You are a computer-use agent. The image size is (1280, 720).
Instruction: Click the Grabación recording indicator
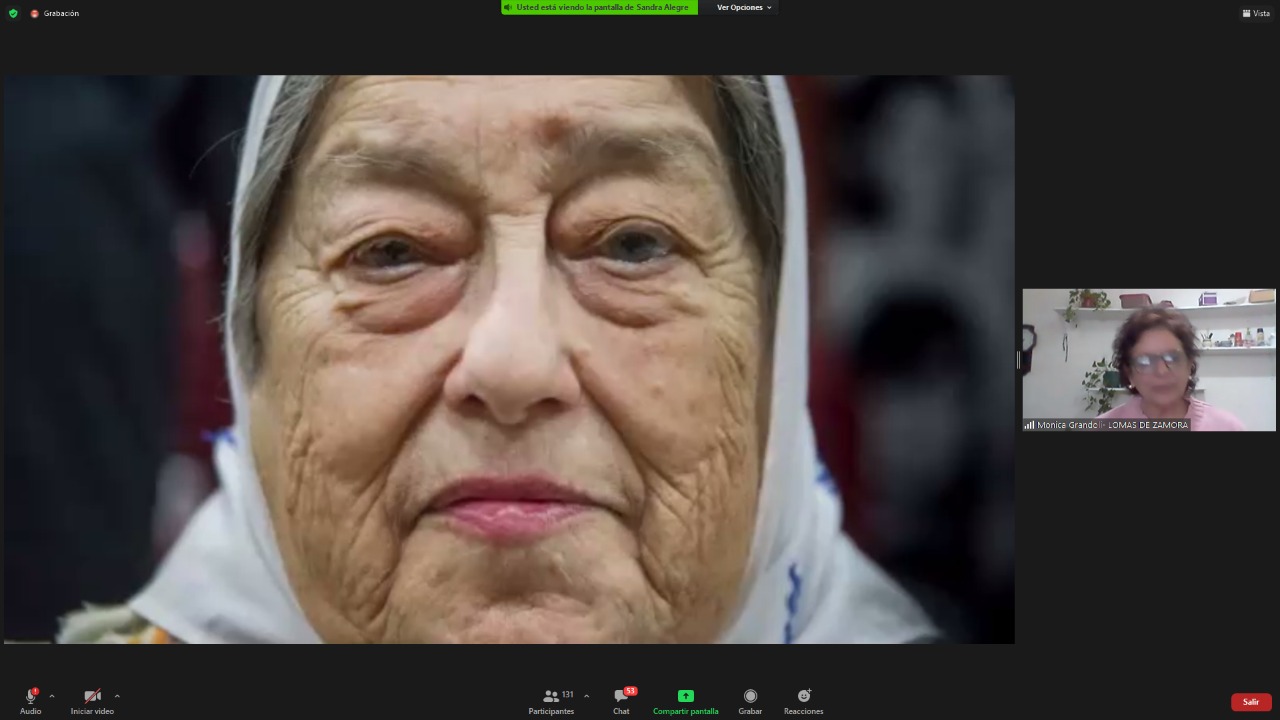[x=55, y=13]
